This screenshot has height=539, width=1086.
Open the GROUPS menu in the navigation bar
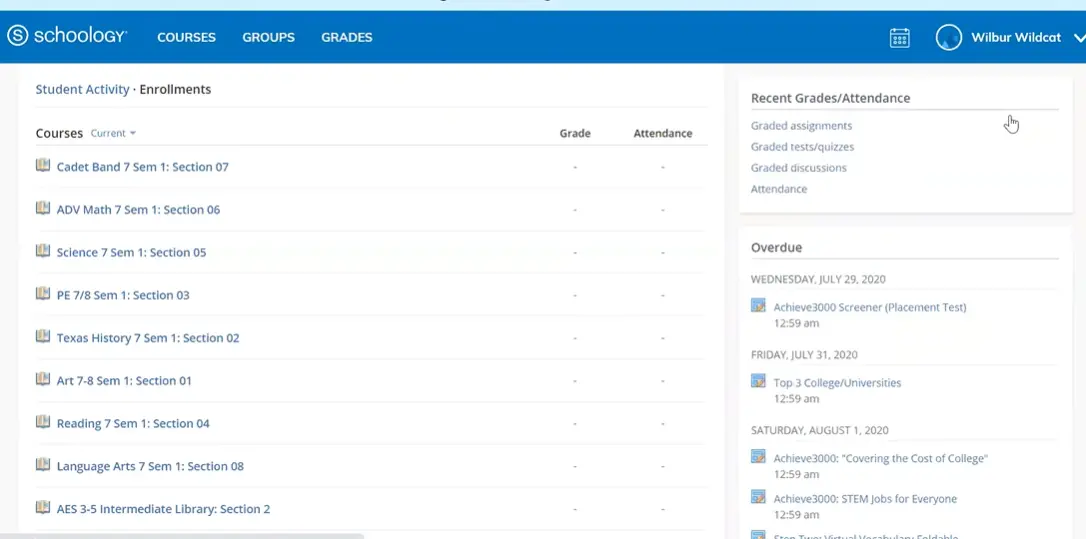pos(268,37)
